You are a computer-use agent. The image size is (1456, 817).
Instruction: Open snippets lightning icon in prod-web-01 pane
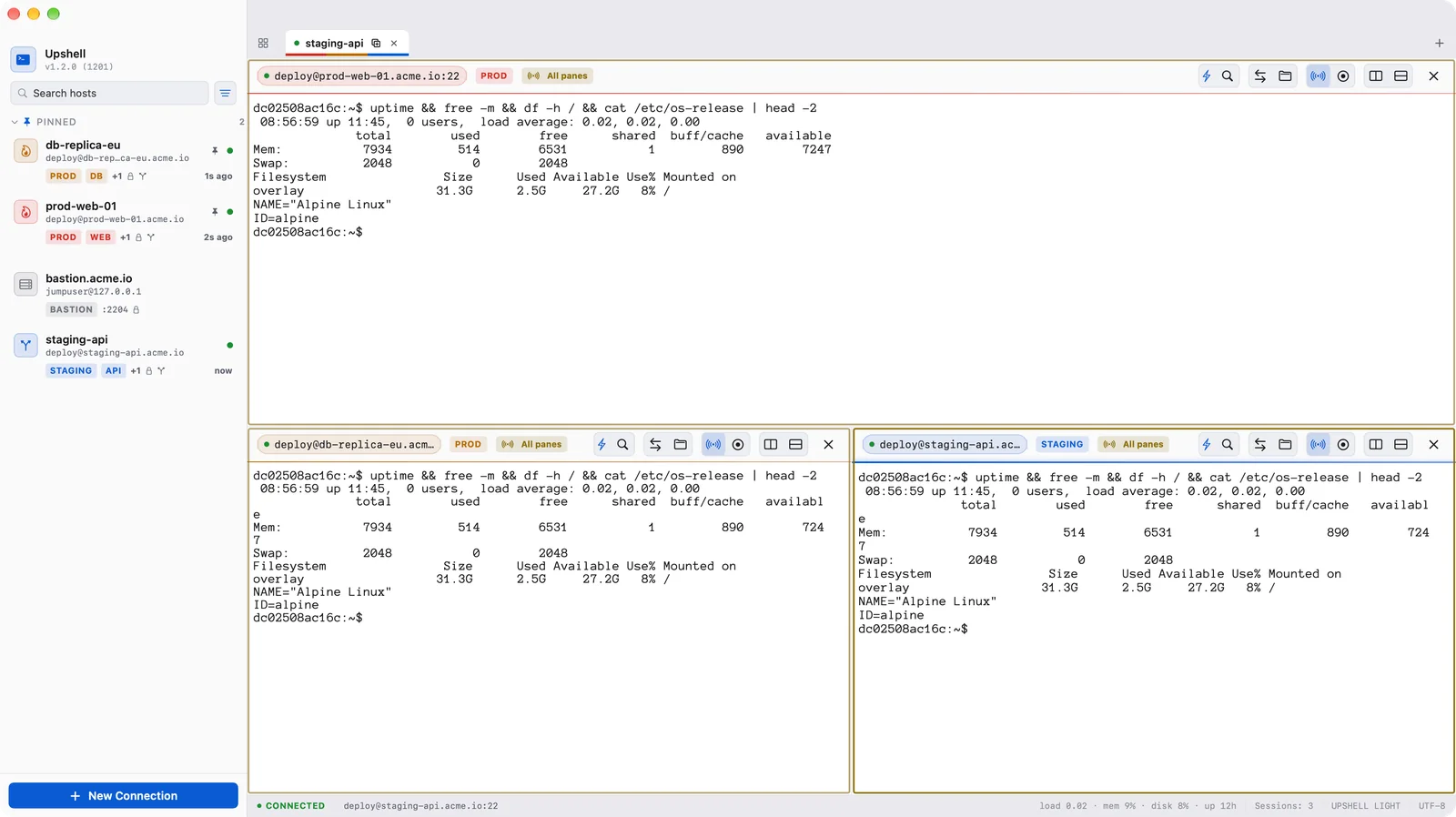point(1207,76)
